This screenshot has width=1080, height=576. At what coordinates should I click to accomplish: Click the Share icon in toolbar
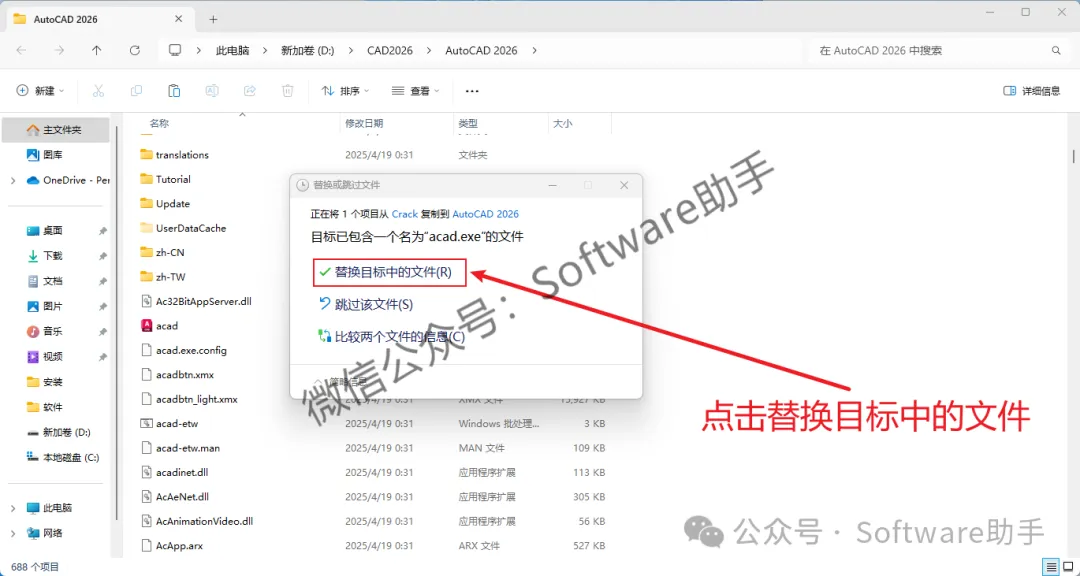pos(250,90)
